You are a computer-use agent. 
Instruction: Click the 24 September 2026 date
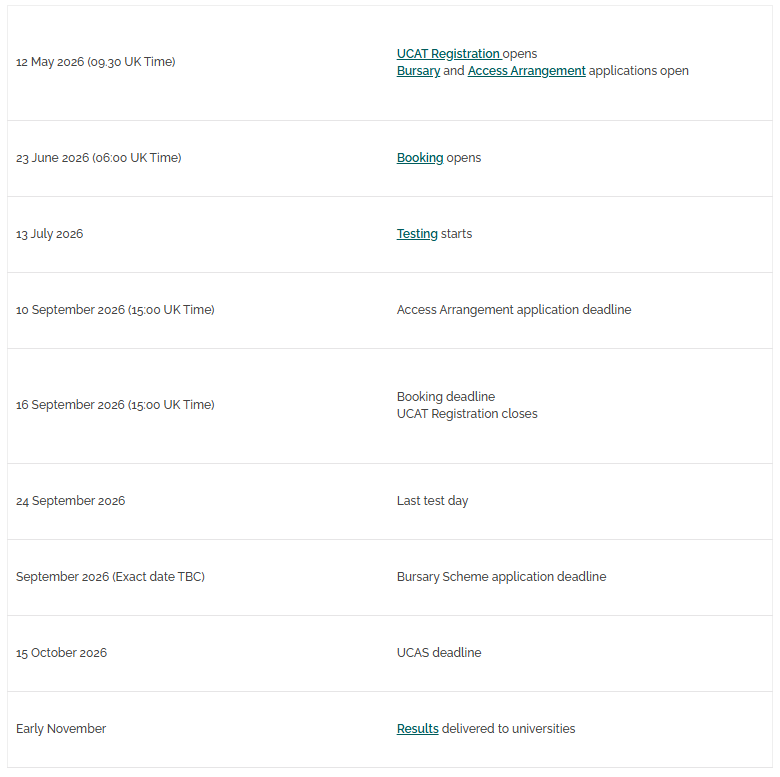(x=70, y=501)
